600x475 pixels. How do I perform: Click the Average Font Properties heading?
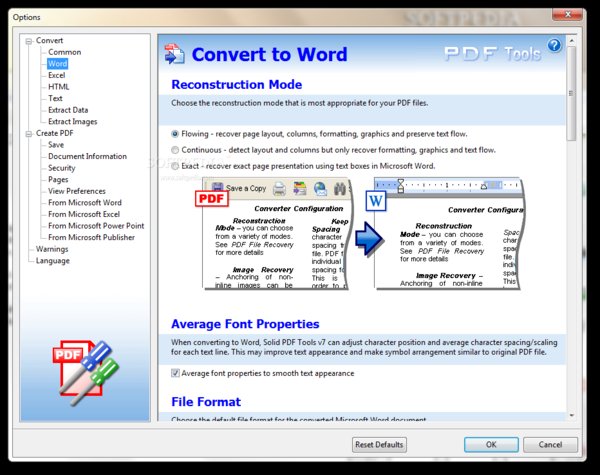245,324
